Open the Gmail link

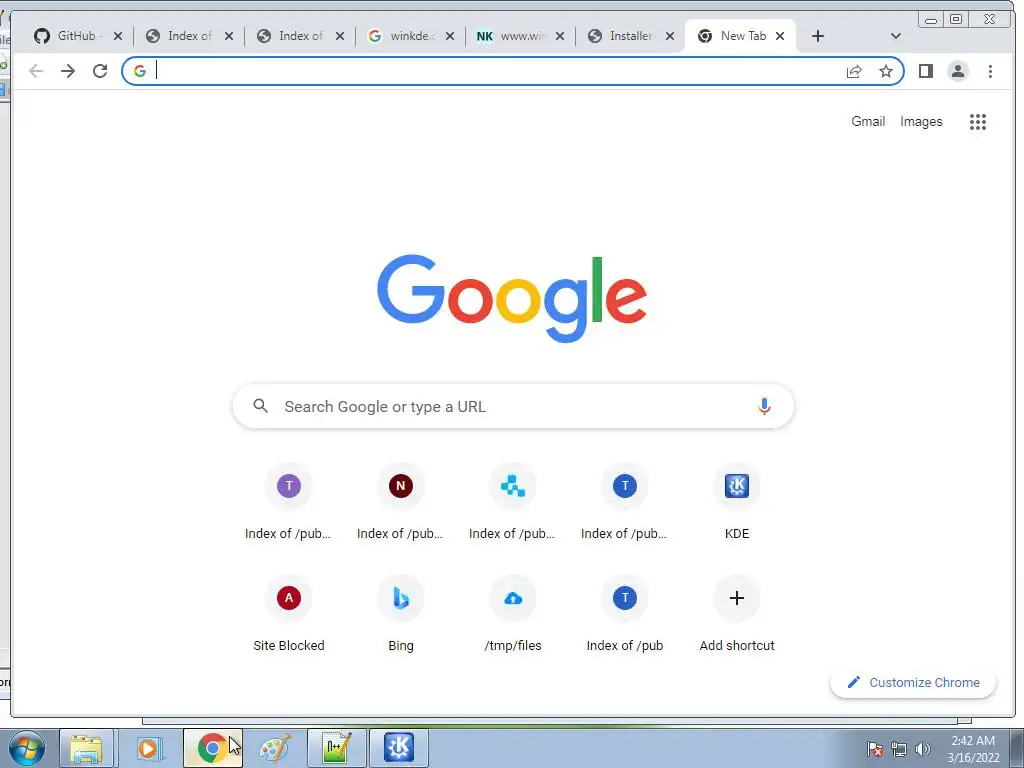pyautogui.click(x=868, y=121)
